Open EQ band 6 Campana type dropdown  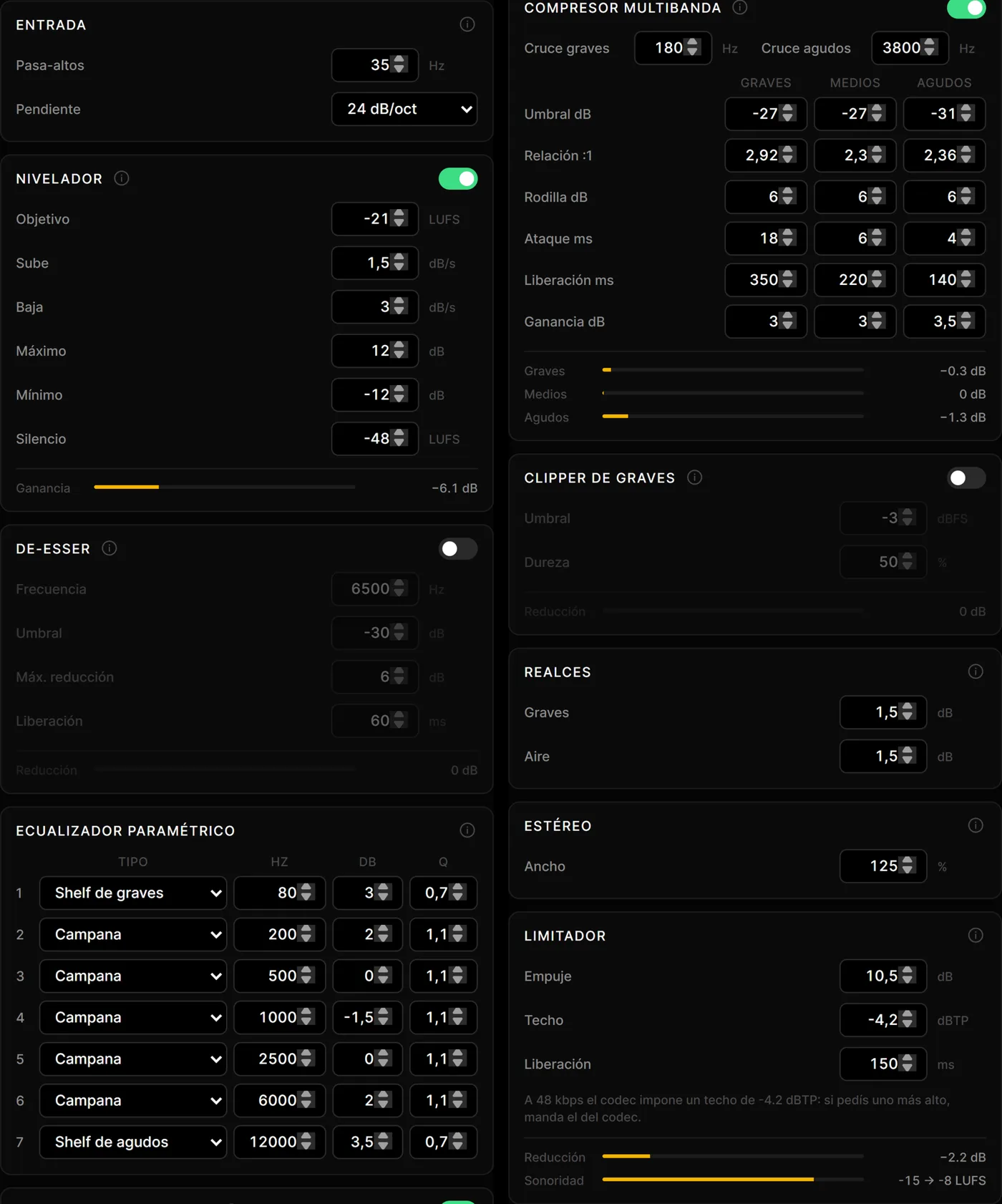133,1101
